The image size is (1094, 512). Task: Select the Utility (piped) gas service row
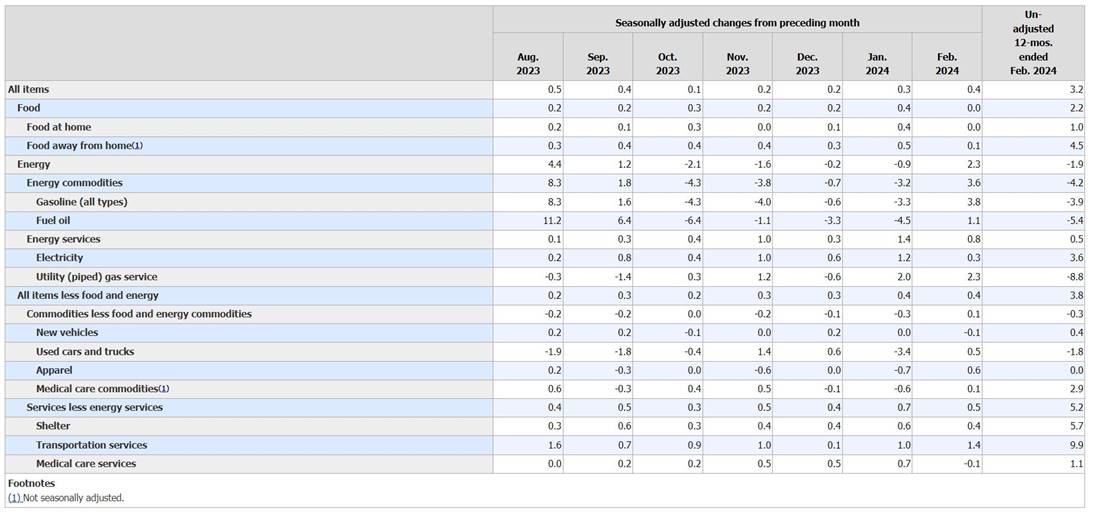pos(546,277)
